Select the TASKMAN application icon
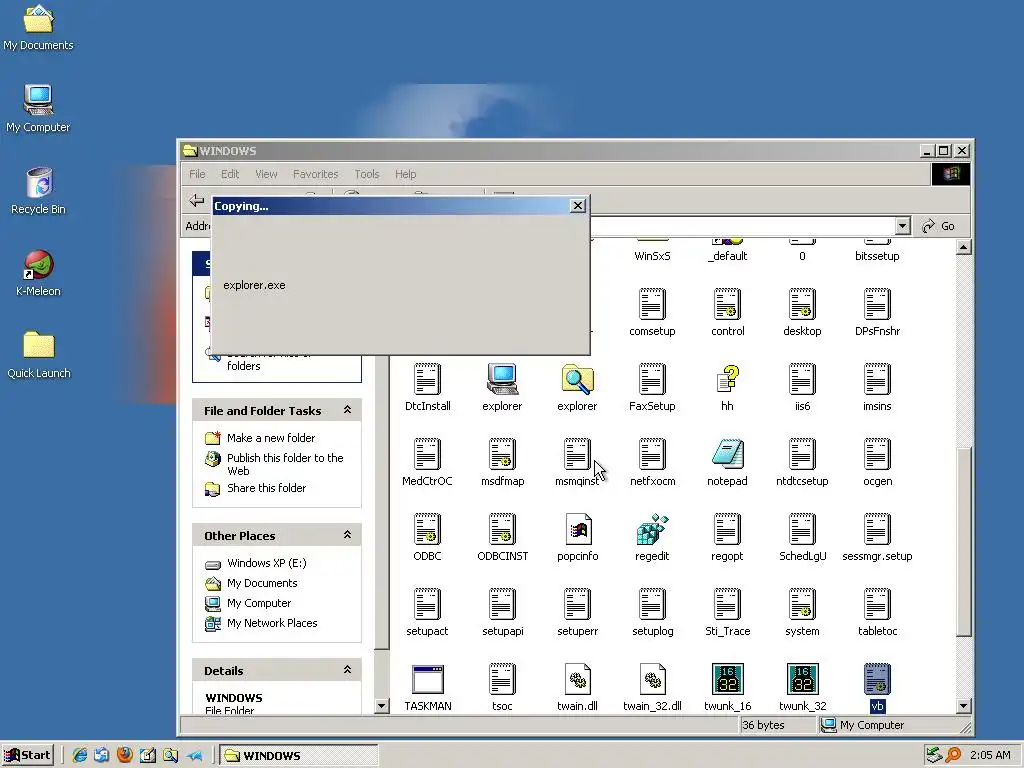This screenshot has height=768, width=1024. 428,679
